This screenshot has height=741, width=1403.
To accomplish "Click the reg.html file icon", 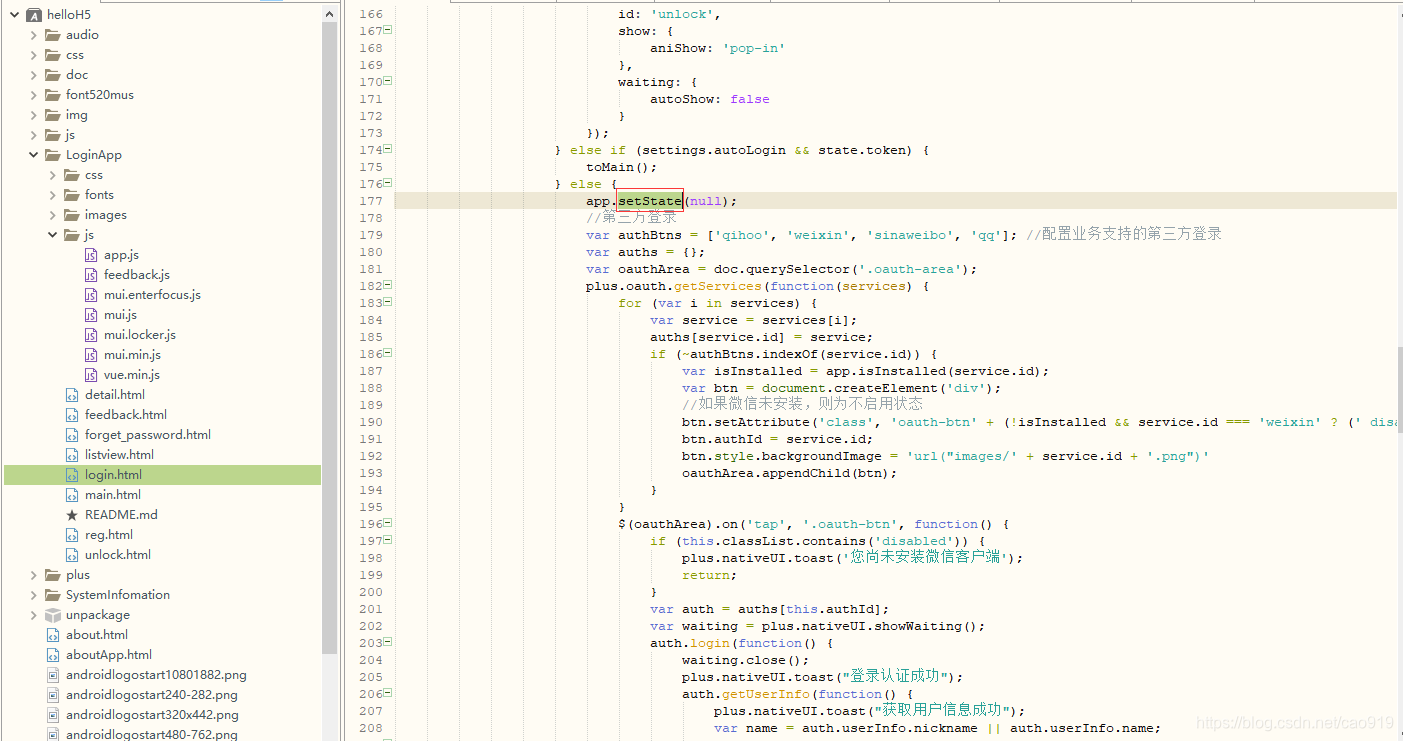I will 72,535.
